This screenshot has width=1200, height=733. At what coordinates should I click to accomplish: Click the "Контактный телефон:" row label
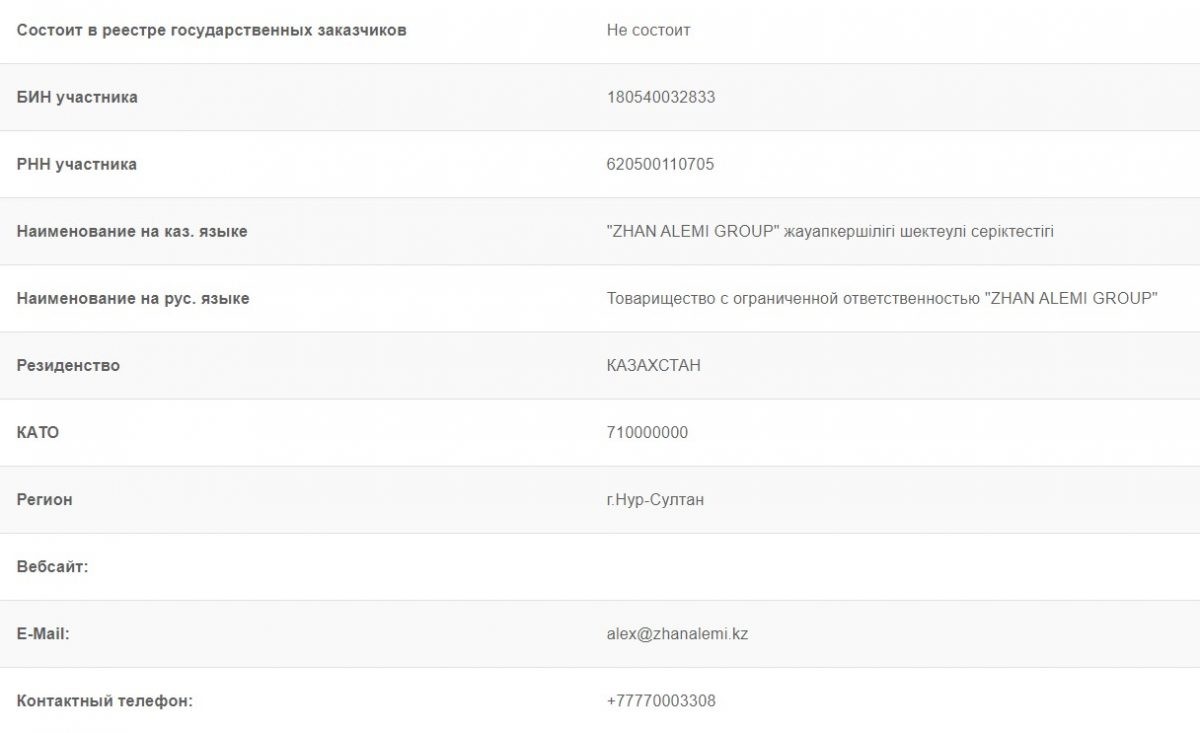(x=105, y=700)
